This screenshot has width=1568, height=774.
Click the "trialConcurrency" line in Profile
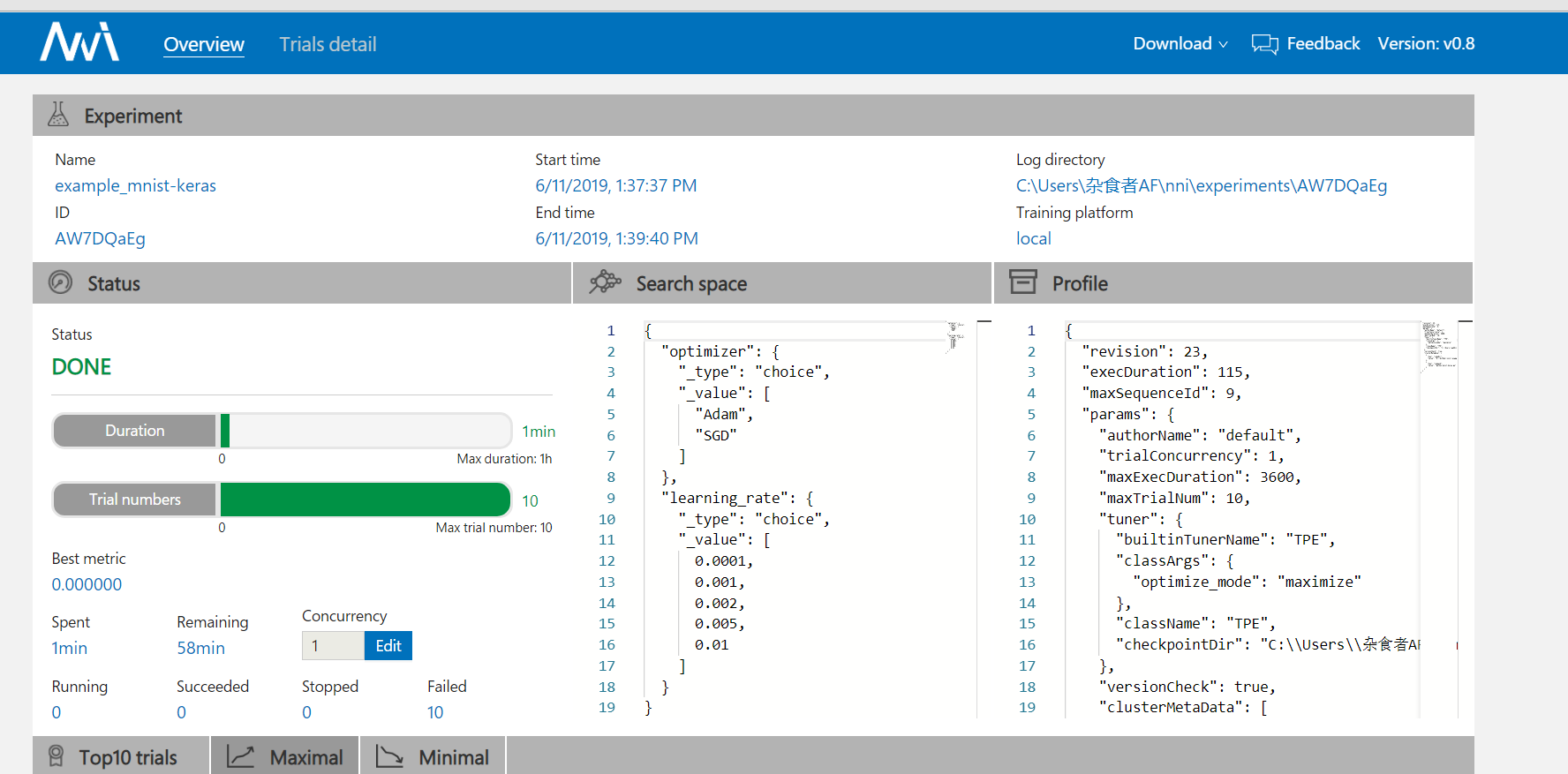(x=1191, y=455)
